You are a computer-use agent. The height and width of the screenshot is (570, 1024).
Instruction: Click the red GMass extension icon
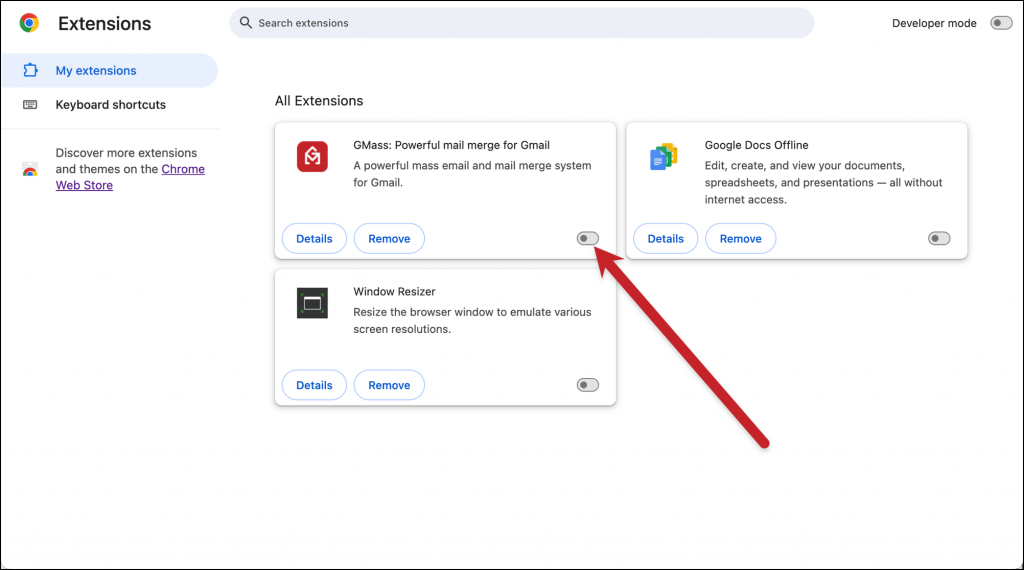[313, 157]
